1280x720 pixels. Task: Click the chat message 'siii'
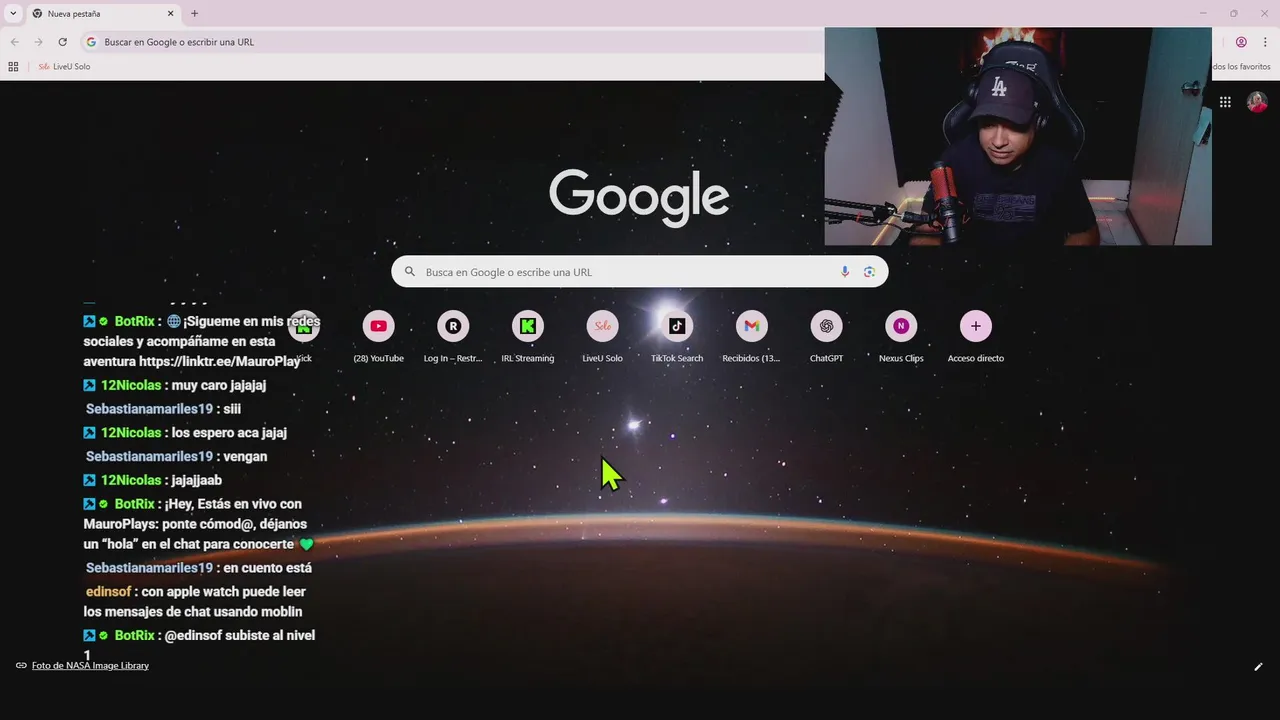(233, 409)
